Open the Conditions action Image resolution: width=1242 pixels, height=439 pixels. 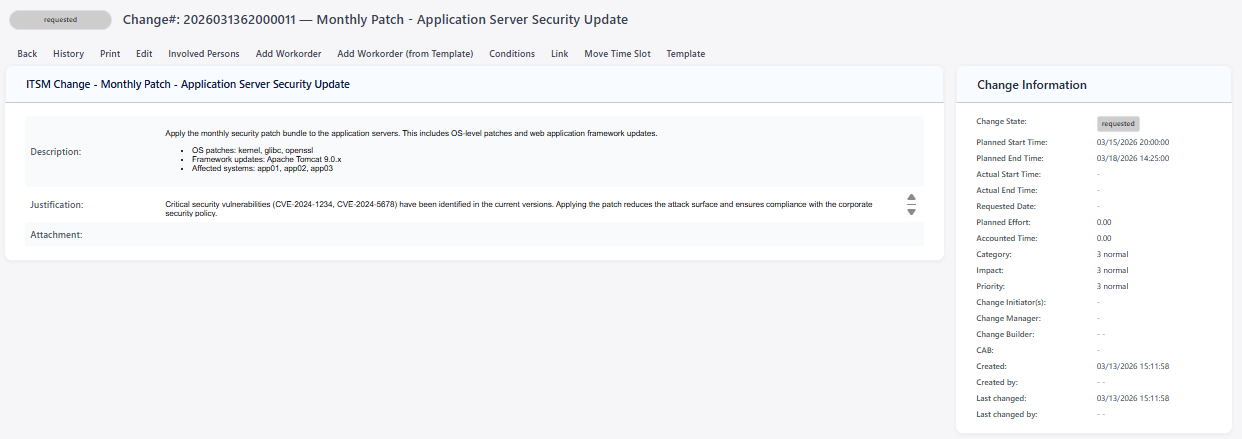(512, 54)
